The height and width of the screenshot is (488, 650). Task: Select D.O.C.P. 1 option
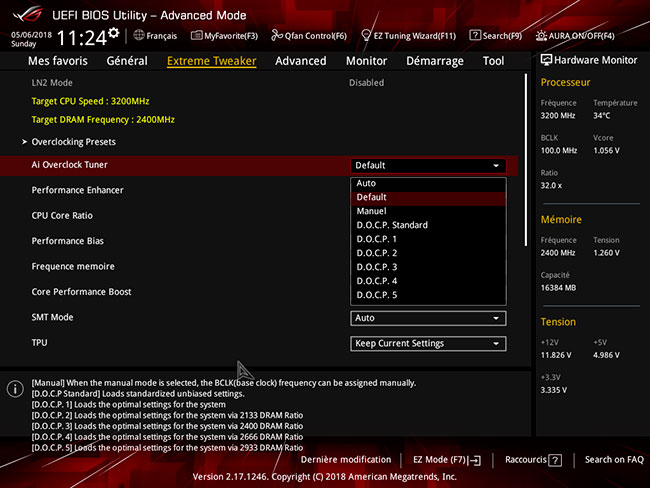(428, 239)
